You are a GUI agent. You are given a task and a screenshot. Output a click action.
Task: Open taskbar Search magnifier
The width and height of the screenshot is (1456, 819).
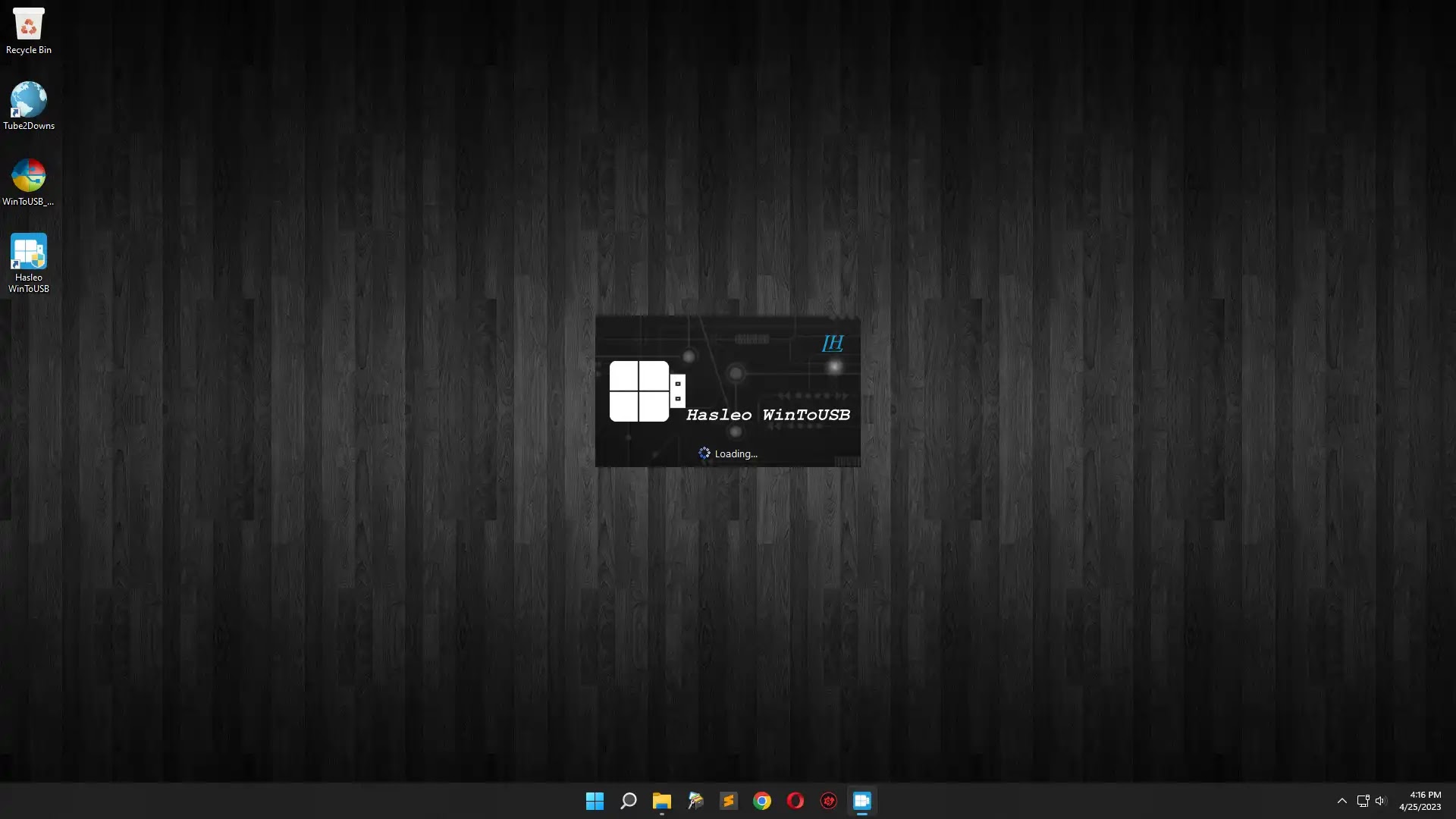(628, 801)
